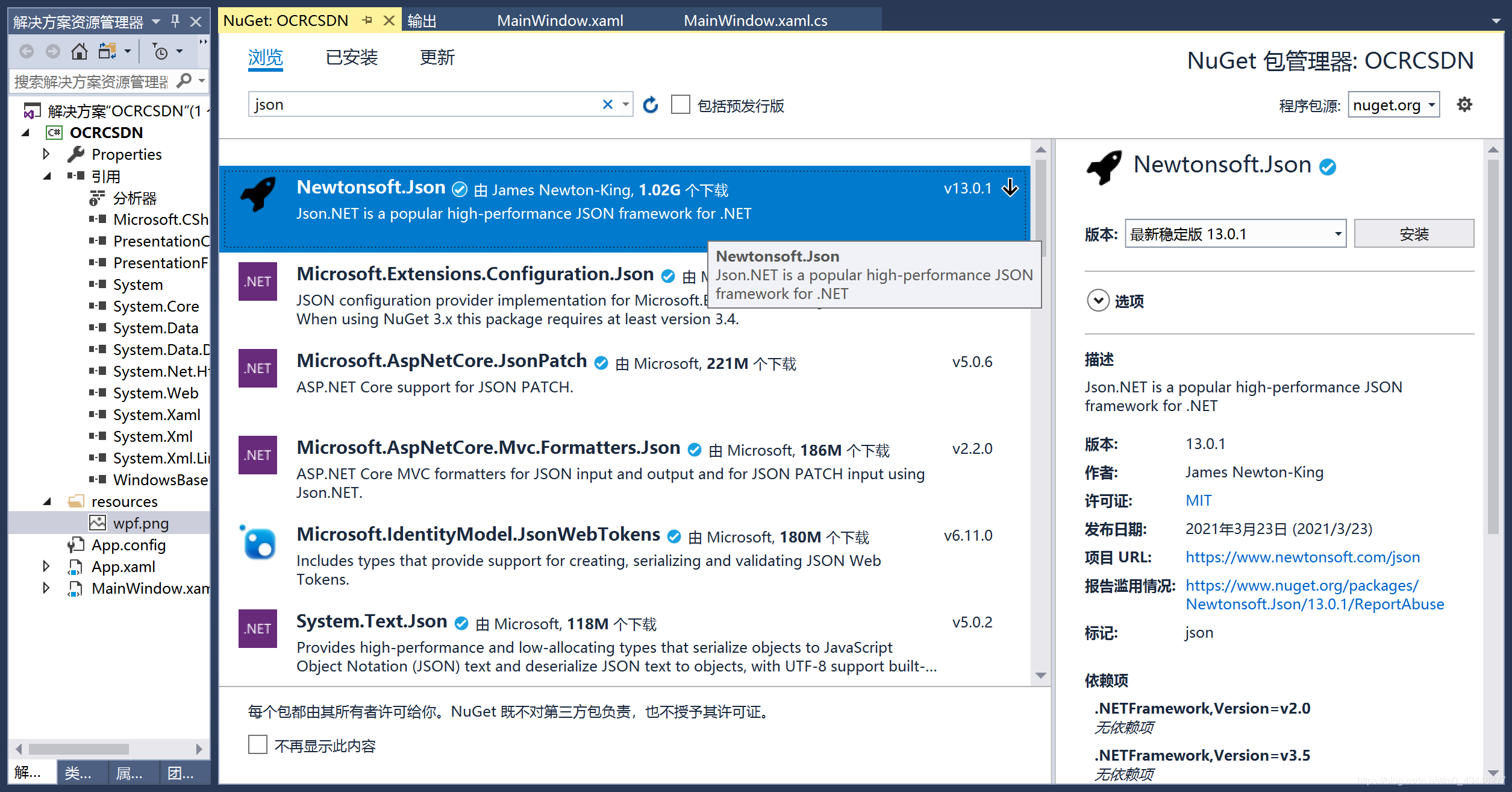Switch to the 类... bottom panel tab

(x=83, y=772)
